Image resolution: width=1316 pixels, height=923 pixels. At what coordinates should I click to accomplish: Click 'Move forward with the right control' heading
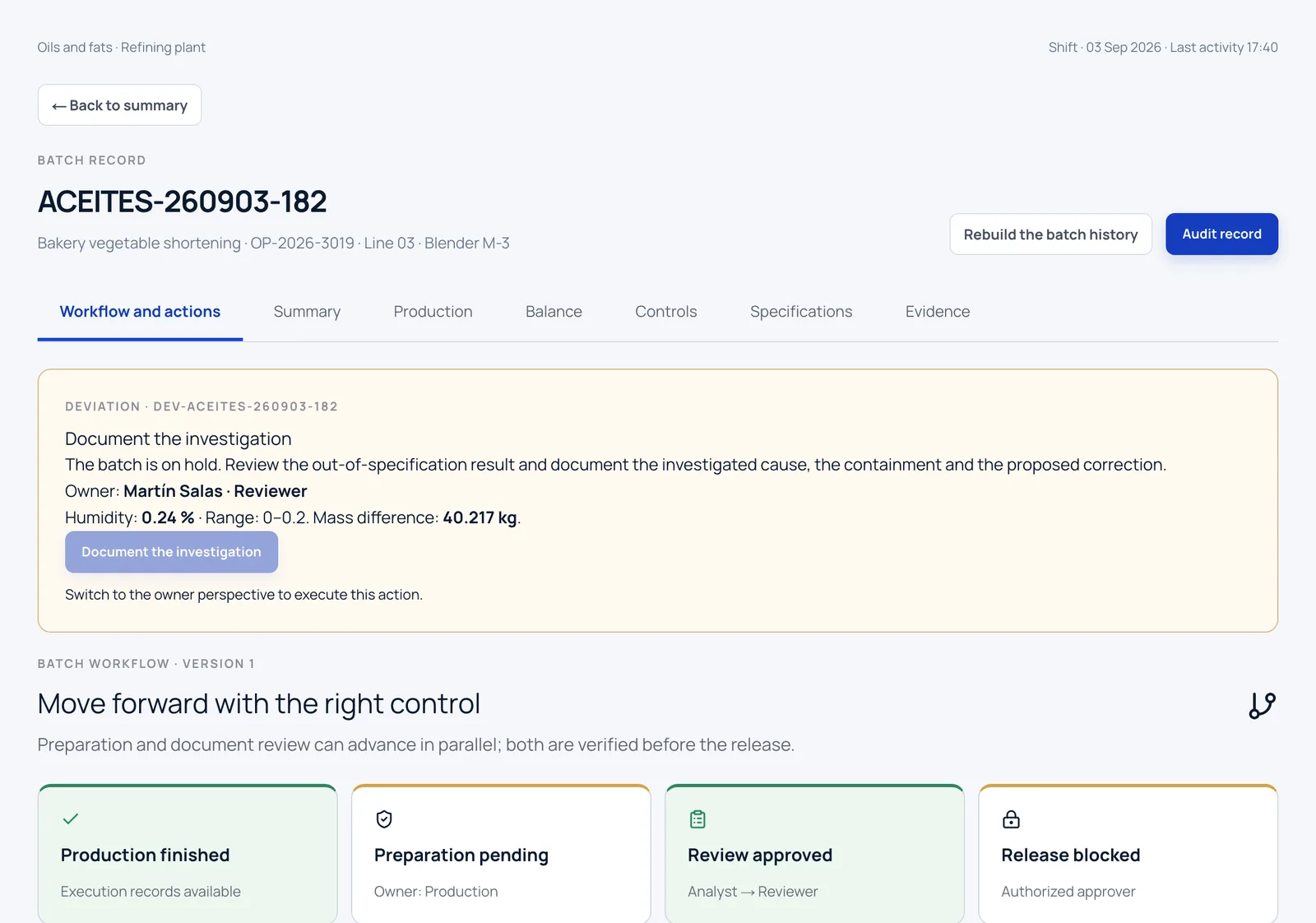[x=259, y=704]
